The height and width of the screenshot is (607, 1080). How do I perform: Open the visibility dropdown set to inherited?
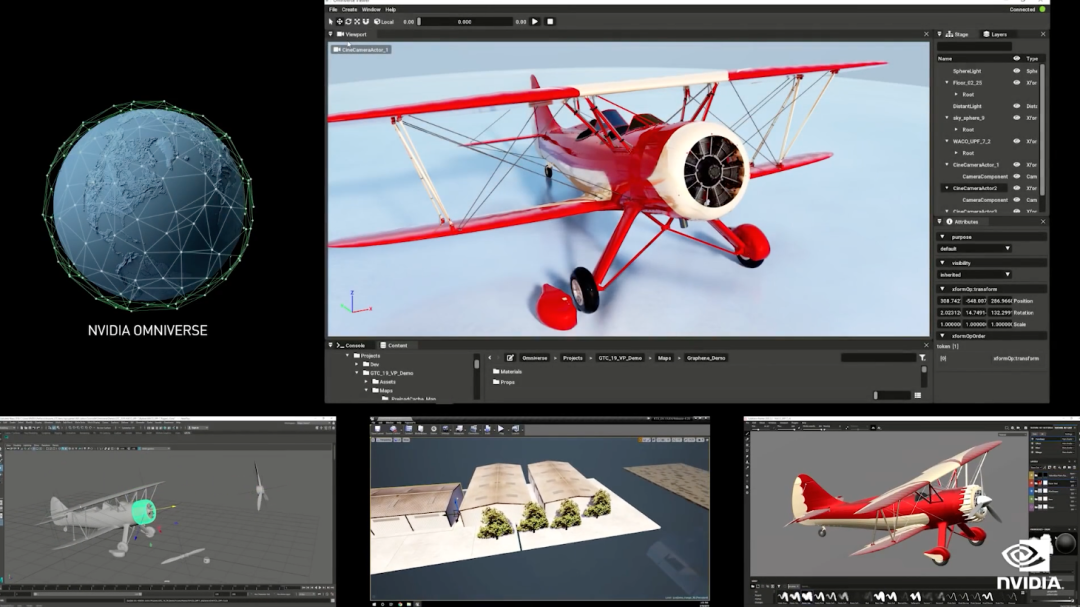975,275
